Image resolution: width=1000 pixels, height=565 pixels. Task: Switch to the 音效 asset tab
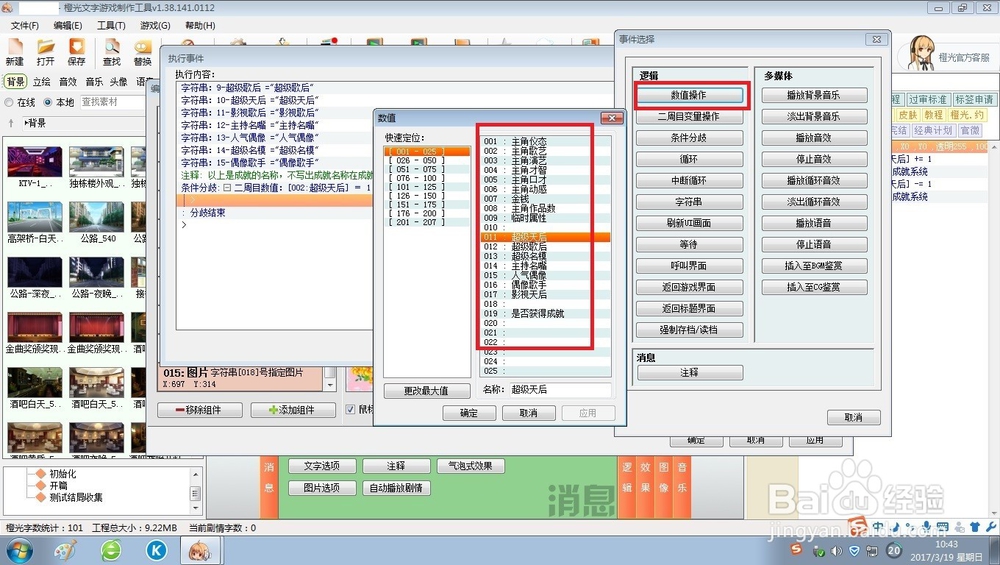point(68,82)
